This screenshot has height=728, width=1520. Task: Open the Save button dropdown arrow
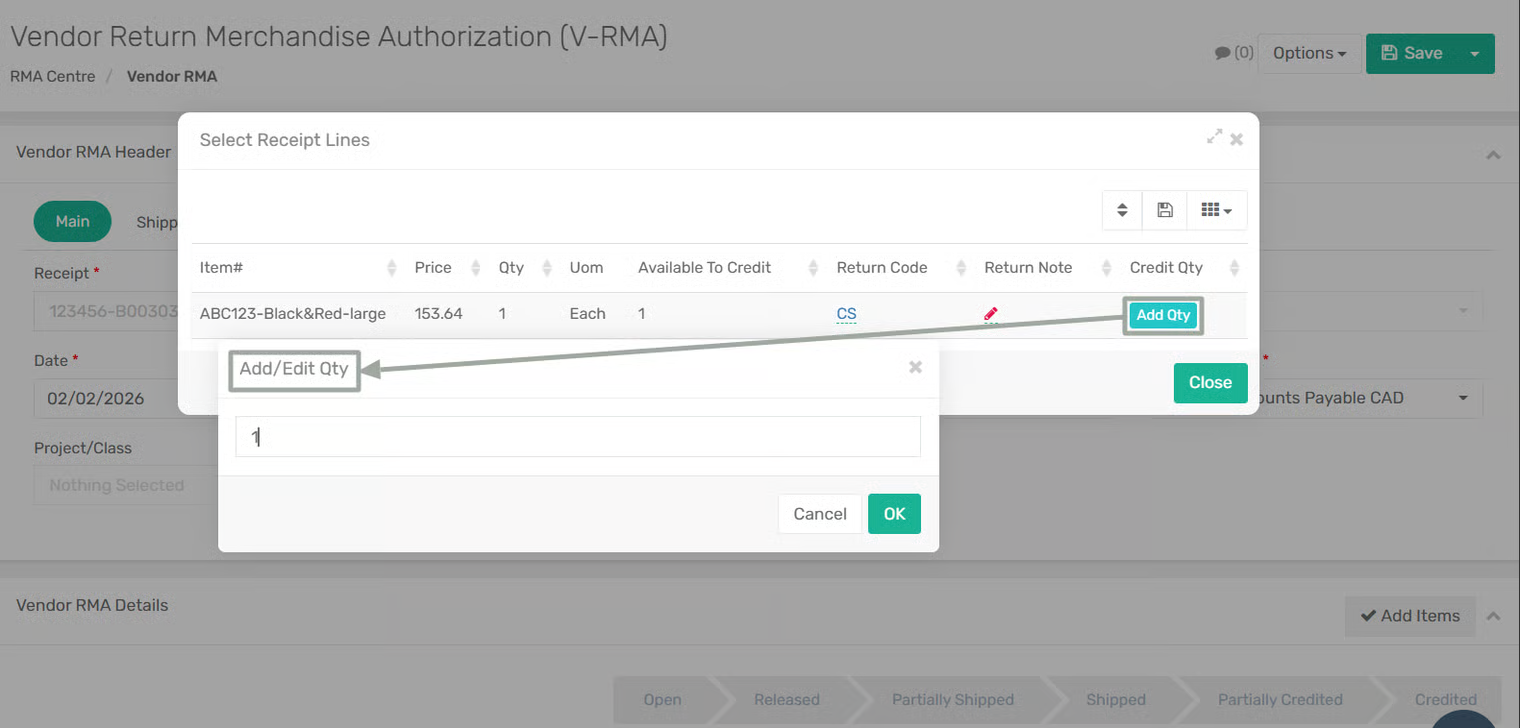[x=1475, y=54]
